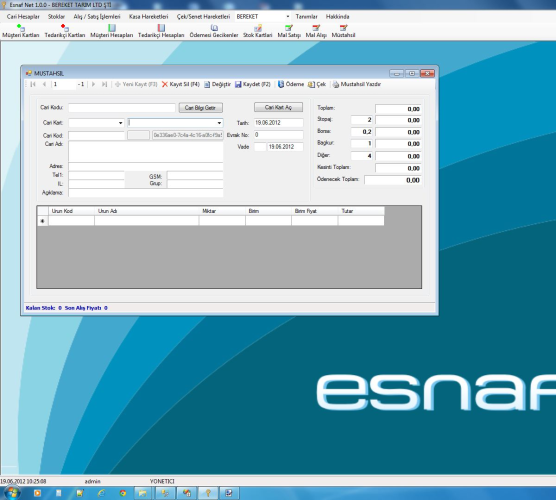The width and height of the screenshot is (556, 500).
Task: Expand first Cari Kart dropdown
Action: pos(121,123)
